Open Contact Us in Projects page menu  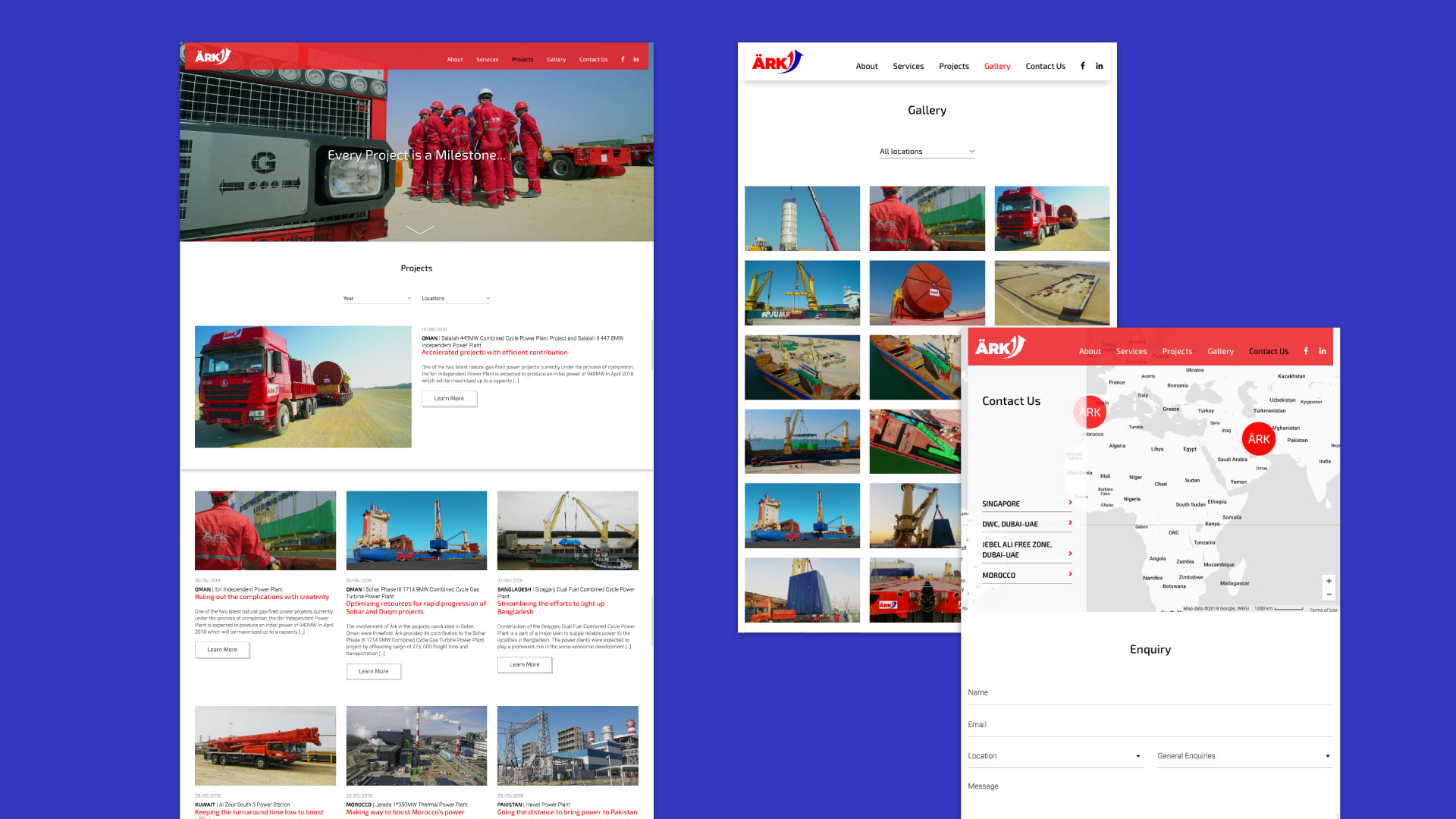593,59
